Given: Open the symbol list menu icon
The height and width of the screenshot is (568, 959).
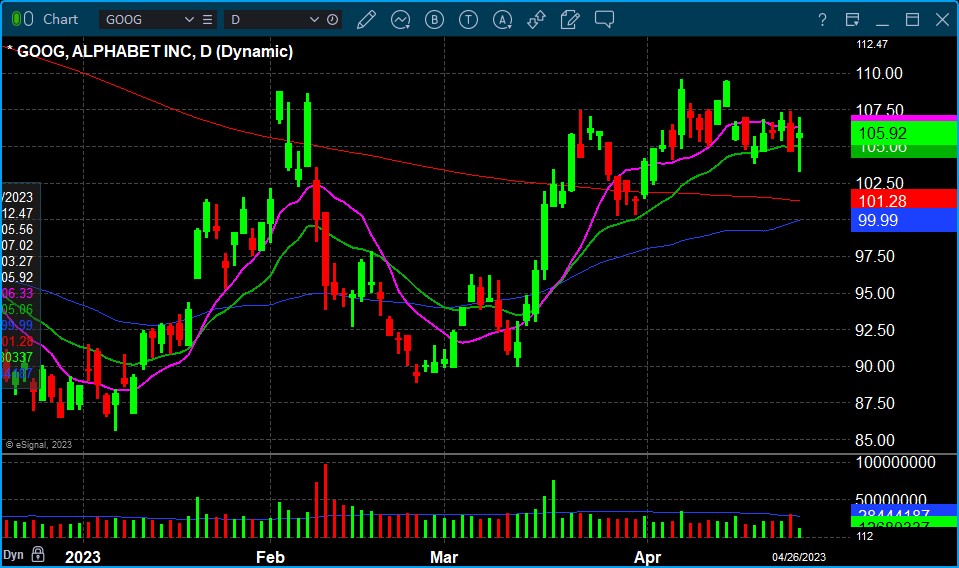Looking at the screenshot, I should coord(207,20).
